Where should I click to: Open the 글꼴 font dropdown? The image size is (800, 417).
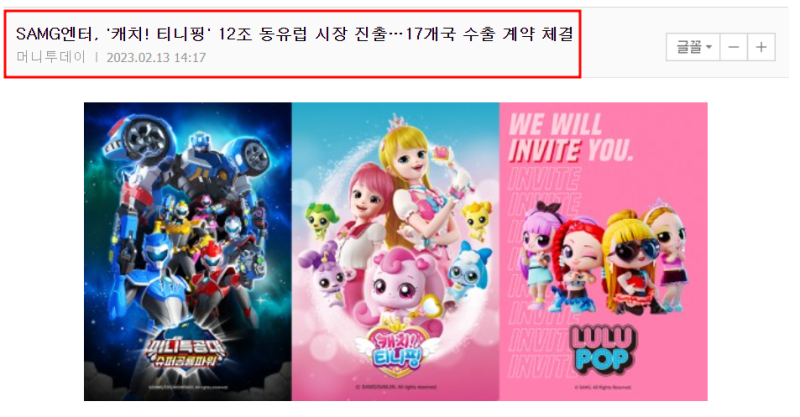click(693, 47)
